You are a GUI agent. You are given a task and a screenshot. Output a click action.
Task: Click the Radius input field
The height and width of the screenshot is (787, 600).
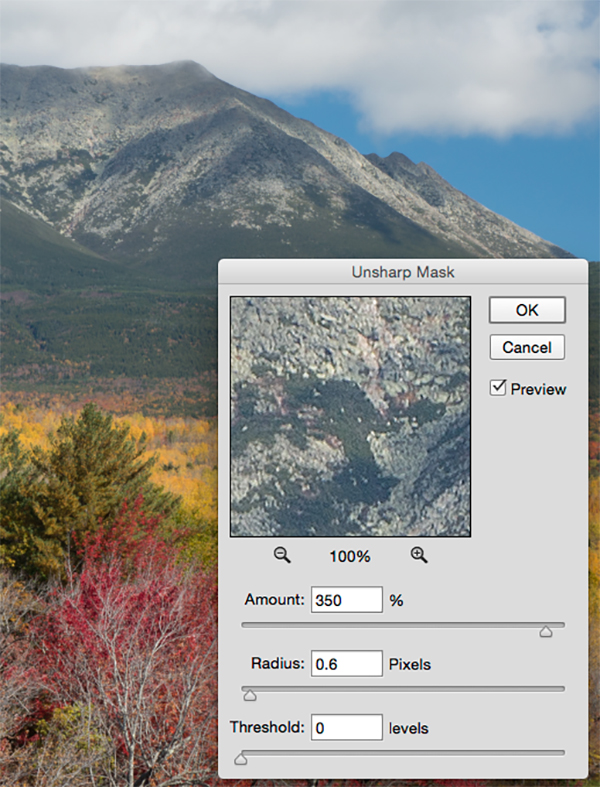tap(346, 664)
